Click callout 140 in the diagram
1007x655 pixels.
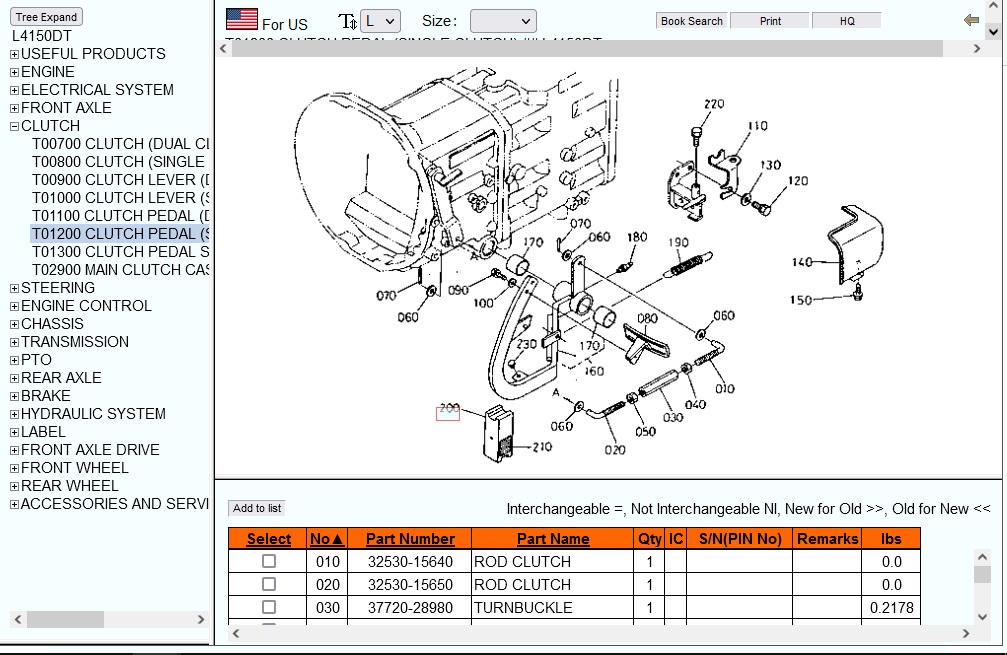pyautogui.click(x=801, y=261)
